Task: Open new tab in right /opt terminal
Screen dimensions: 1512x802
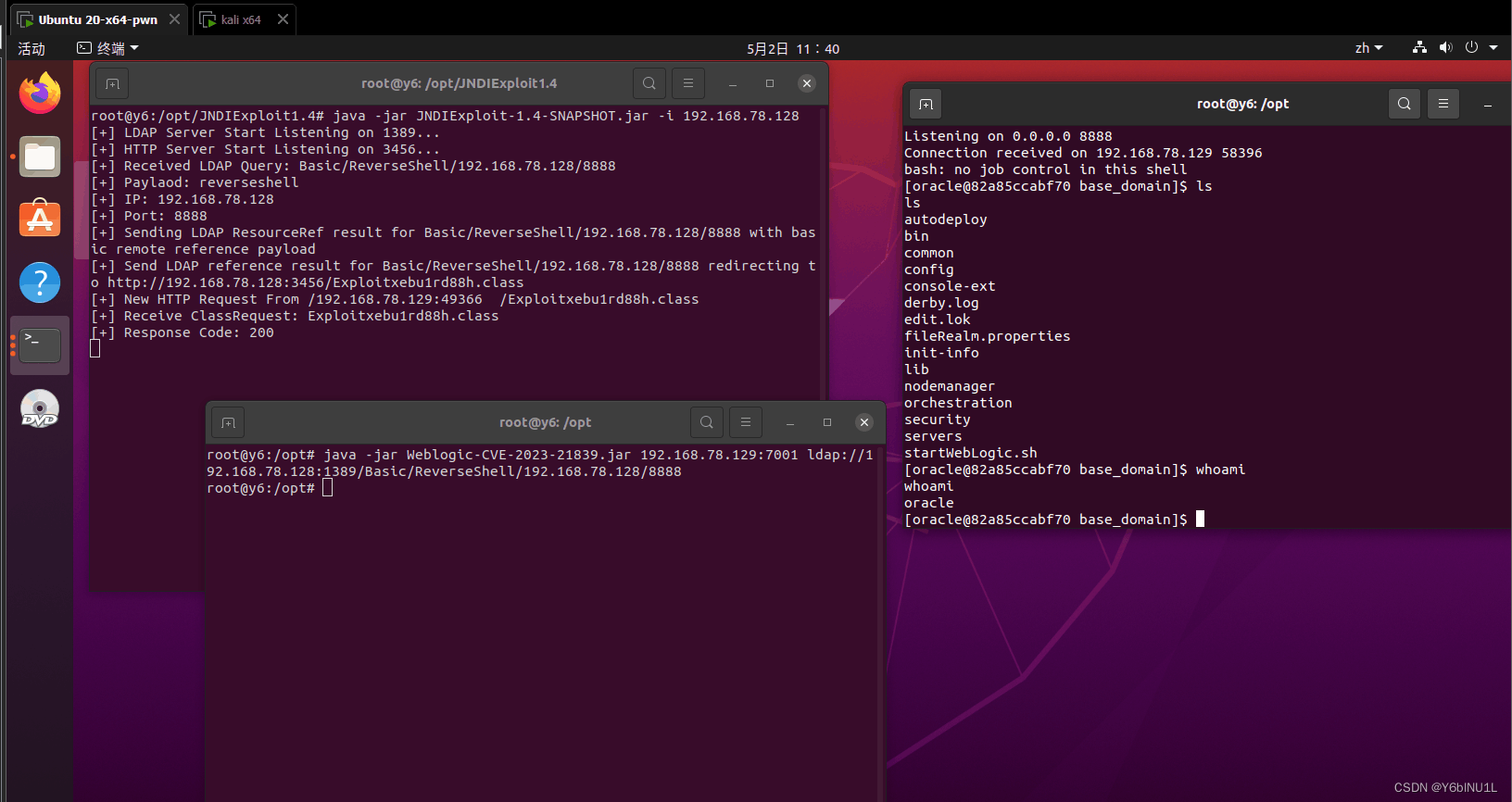Action: tap(926, 104)
